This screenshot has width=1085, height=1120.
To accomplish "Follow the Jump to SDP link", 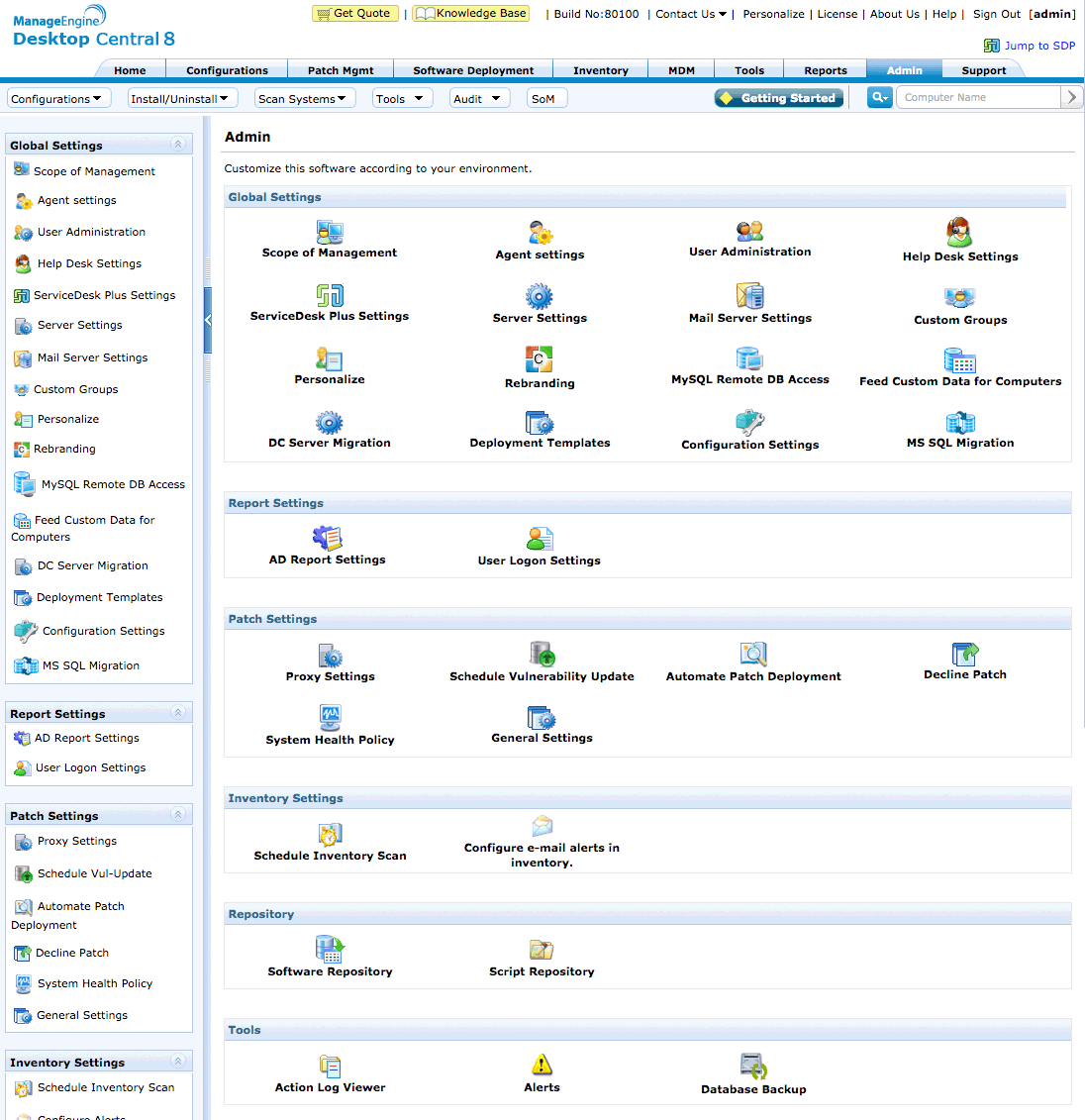I will click(1038, 46).
